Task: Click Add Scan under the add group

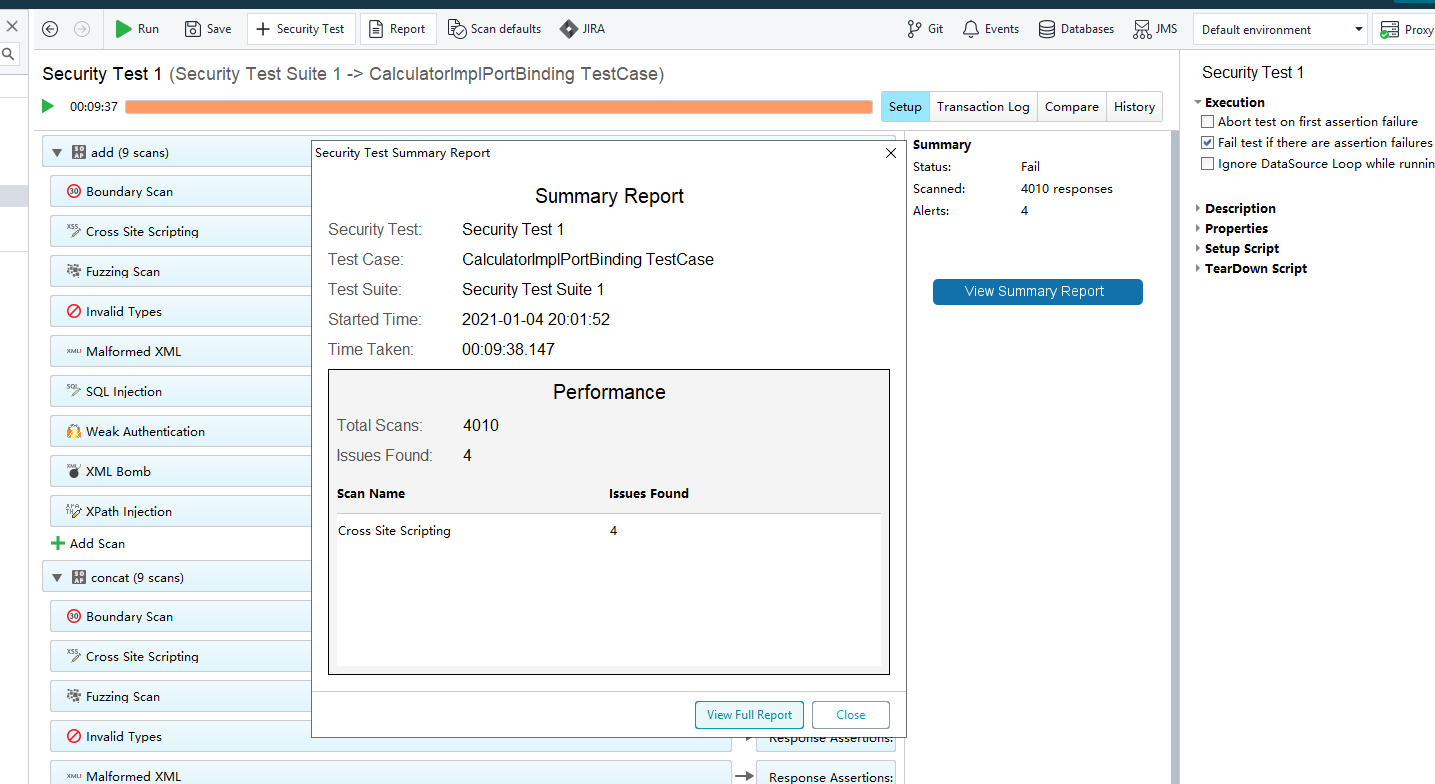Action: (88, 544)
